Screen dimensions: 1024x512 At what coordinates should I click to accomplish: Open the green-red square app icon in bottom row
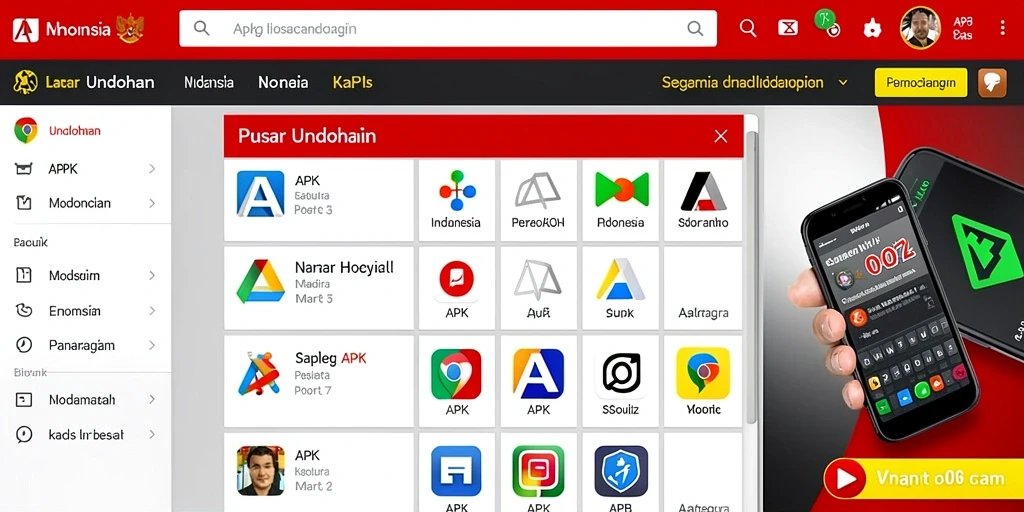(537, 472)
